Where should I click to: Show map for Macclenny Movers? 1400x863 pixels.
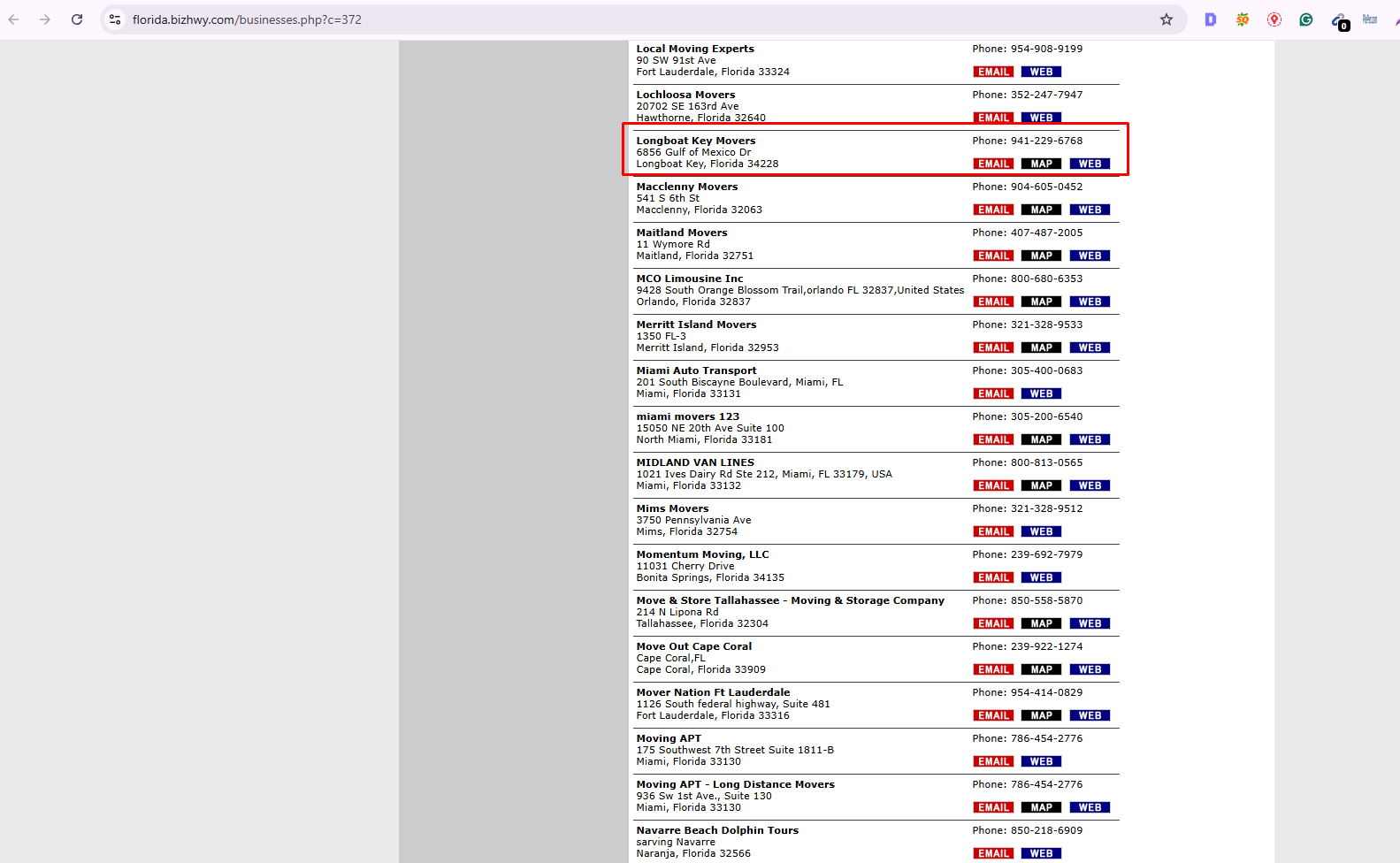[x=1041, y=210]
